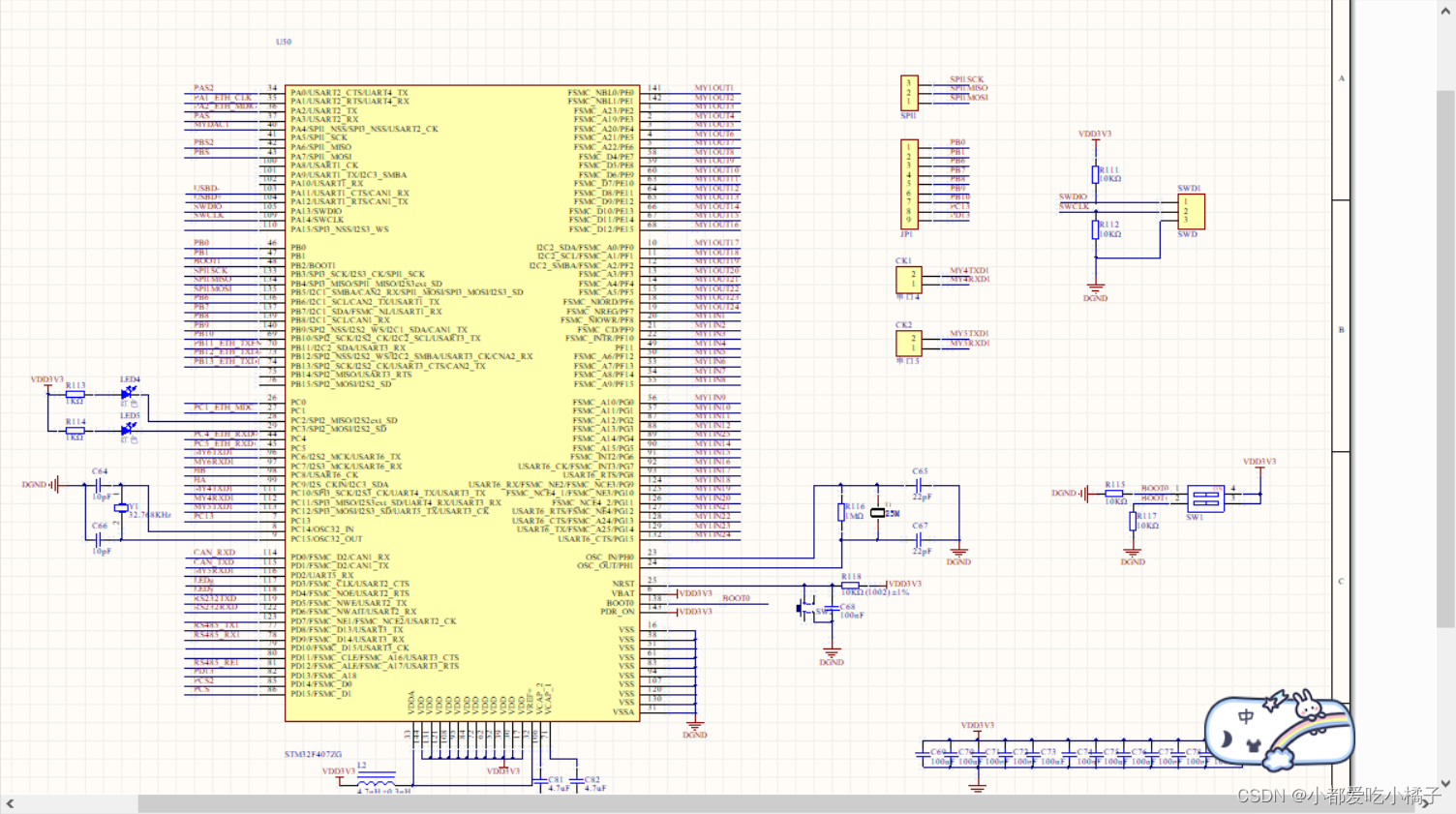The image size is (1456, 814).
Task: Click the LED4 diode symbol
Action: coord(128,392)
